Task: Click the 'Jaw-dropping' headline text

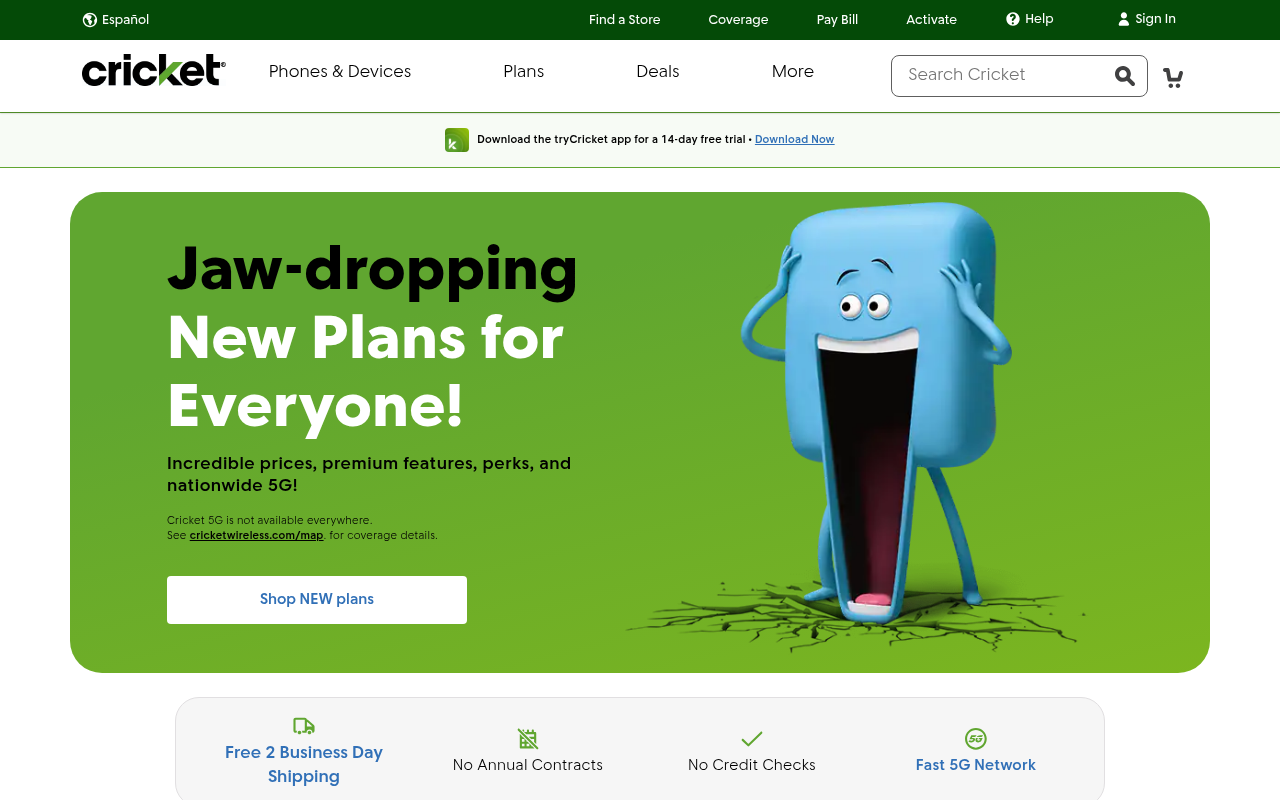Action: [x=373, y=270]
